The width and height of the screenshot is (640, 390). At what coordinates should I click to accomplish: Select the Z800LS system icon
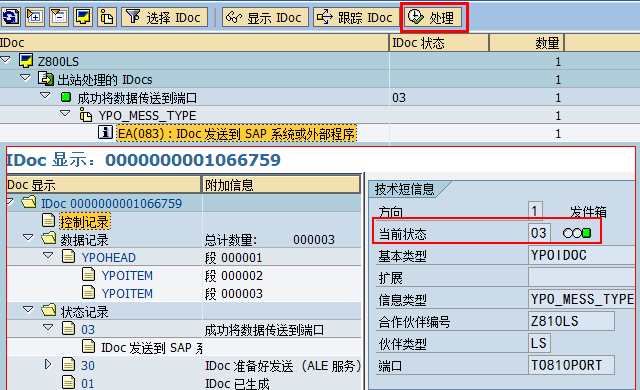(x=26, y=61)
